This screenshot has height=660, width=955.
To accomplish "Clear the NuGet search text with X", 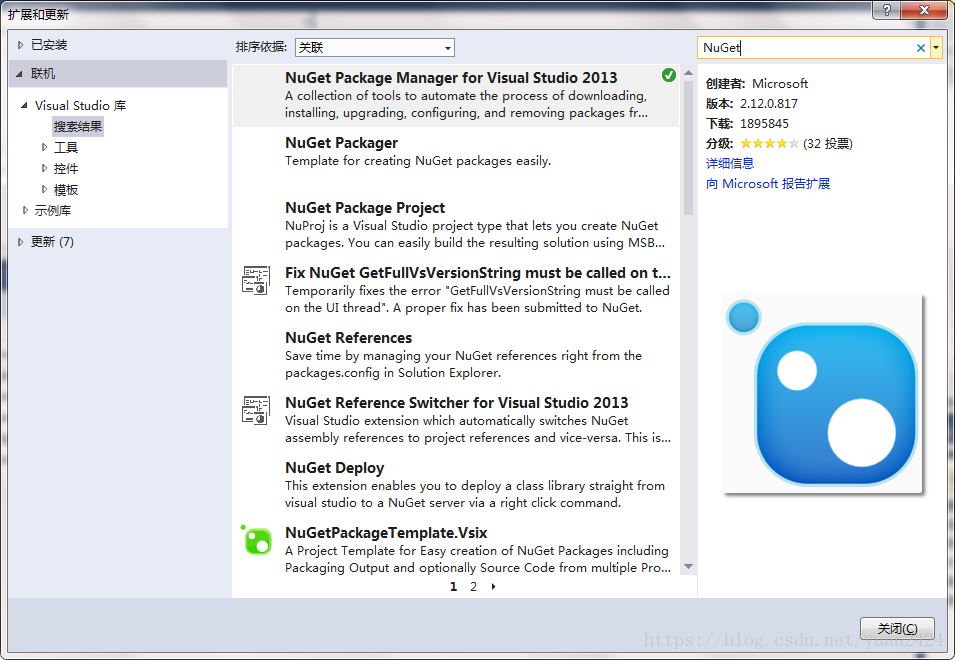I will point(920,47).
